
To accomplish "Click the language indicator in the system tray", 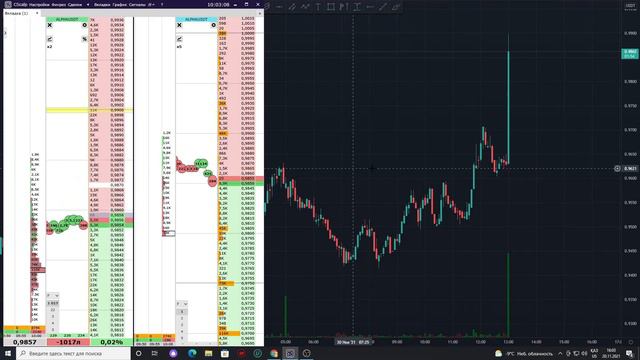I will [x=594, y=353].
